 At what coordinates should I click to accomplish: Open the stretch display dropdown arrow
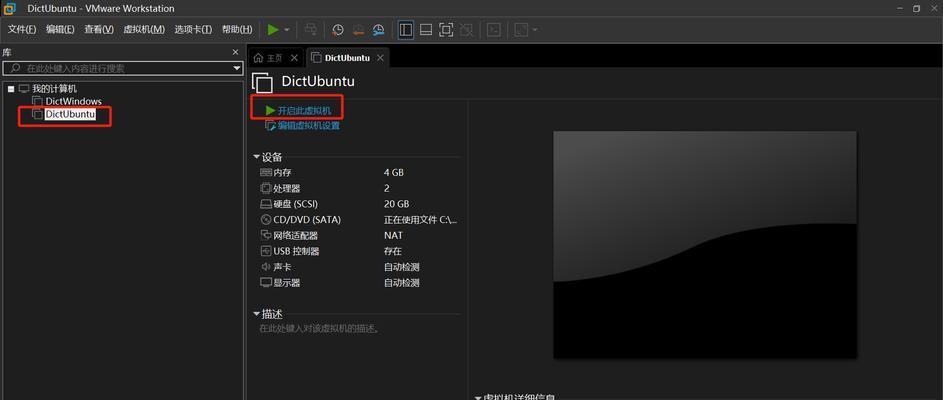(x=535, y=29)
